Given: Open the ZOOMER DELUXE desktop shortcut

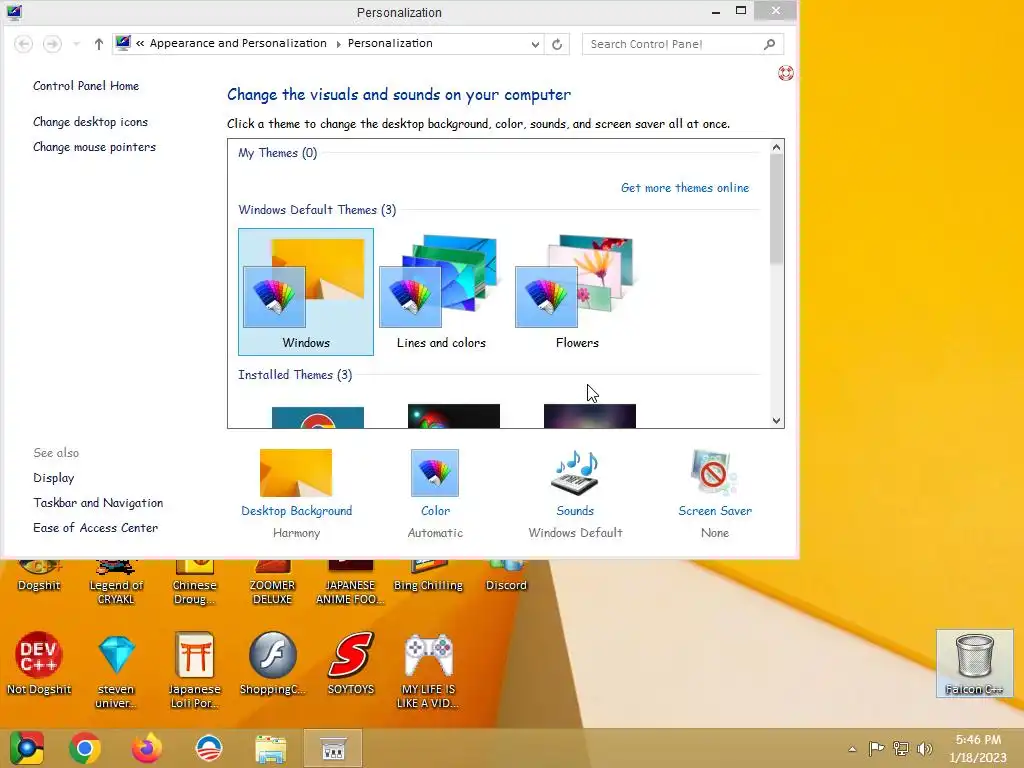Looking at the screenshot, I should click(x=272, y=583).
